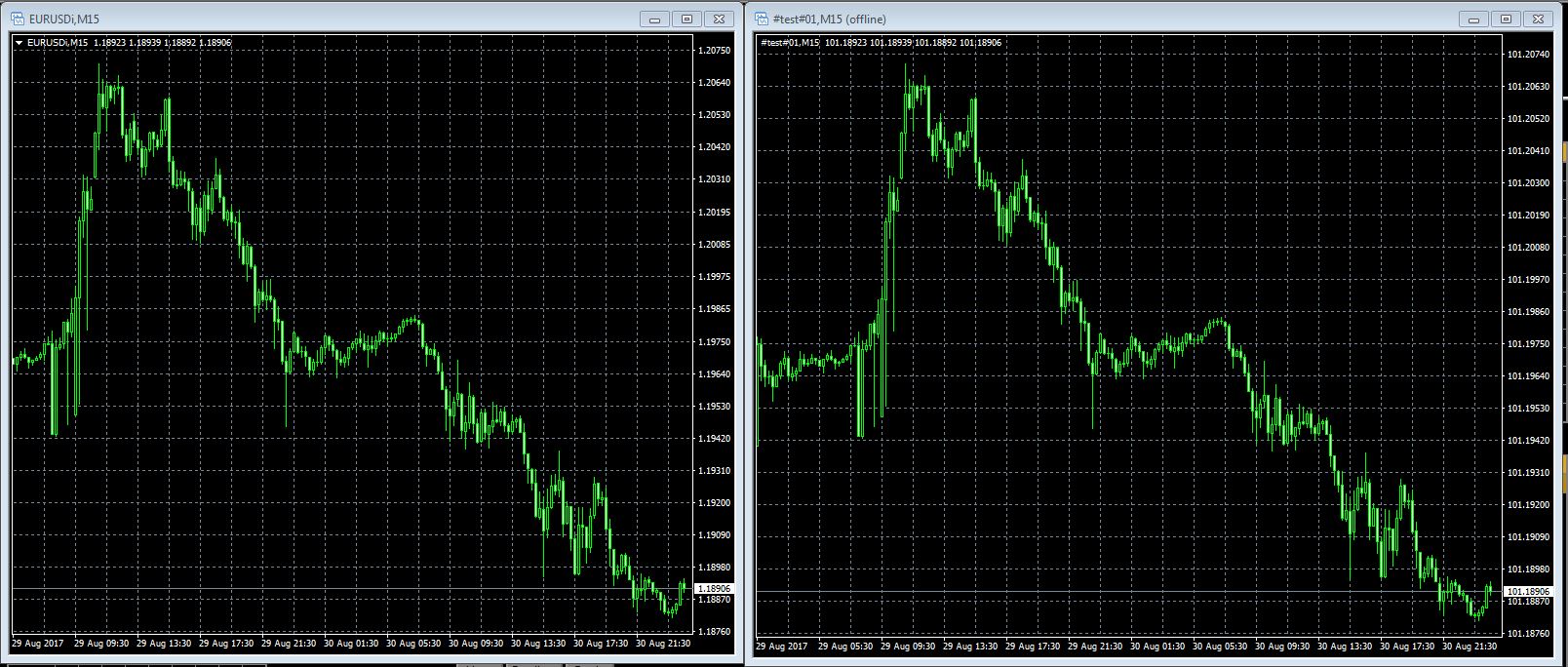
Task: Select the EURUSDi,M15 window title text
Action: coord(64,19)
